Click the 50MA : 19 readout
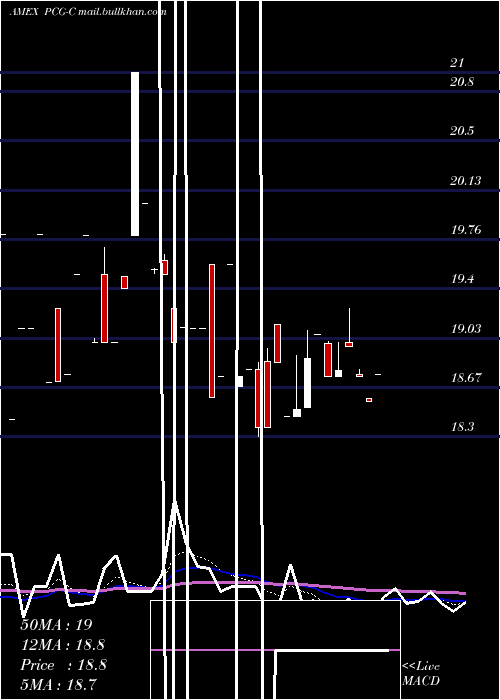Viewport: 500px width, 700px height. point(57,625)
